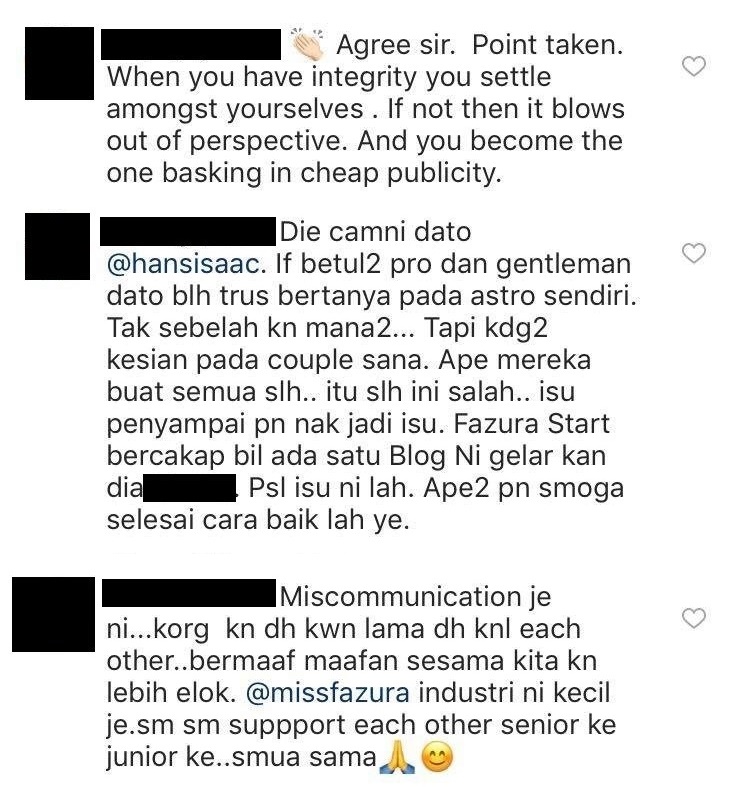
Task: Like the "Miscommunication je ni" comment
Action: click(x=694, y=618)
